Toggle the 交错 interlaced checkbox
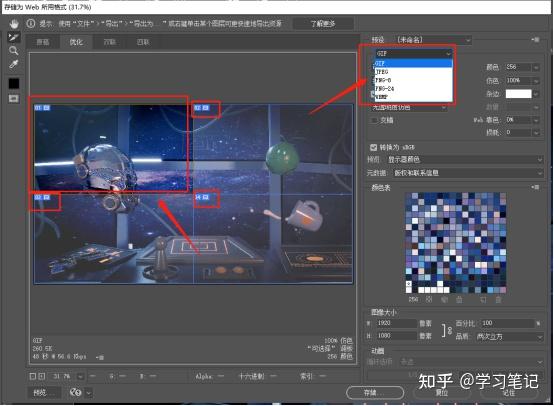The width and height of the screenshot is (554, 406). tap(373, 120)
